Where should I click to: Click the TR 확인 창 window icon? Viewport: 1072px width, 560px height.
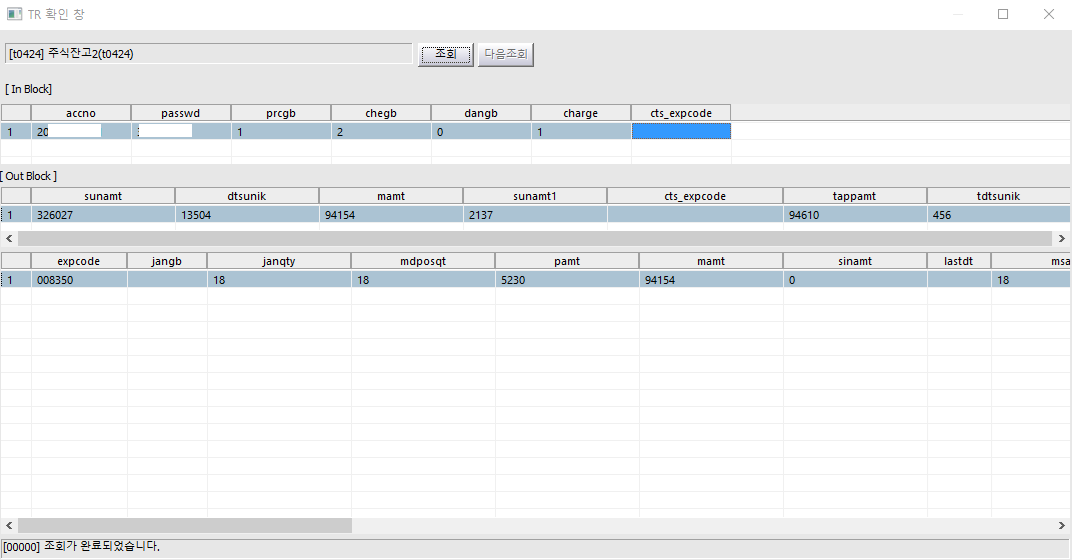[x=14, y=14]
